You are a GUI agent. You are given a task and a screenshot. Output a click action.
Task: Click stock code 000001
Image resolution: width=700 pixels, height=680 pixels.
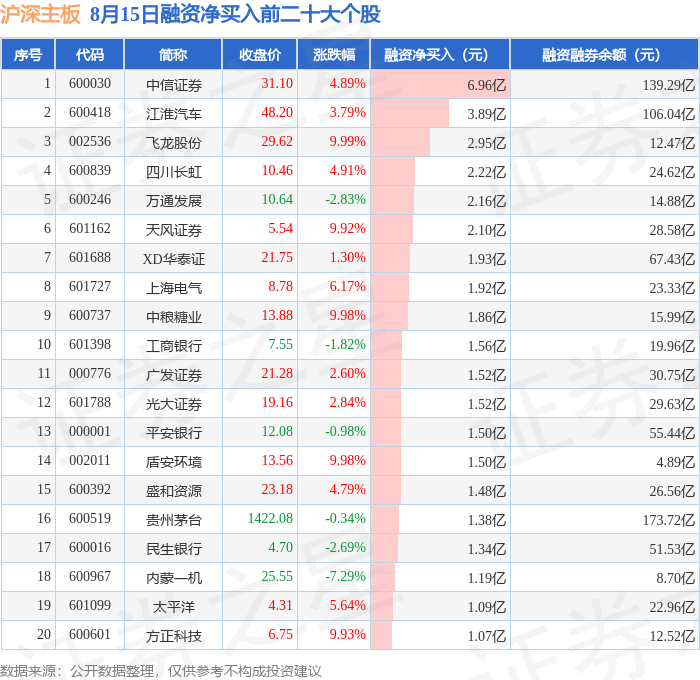[x=90, y=432]
